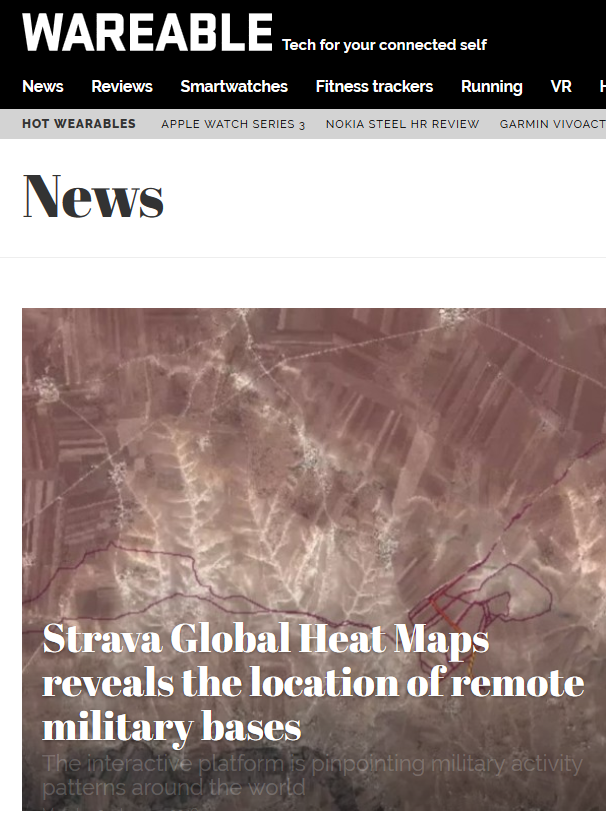Select the Running menu item

(x=491, y=87)
